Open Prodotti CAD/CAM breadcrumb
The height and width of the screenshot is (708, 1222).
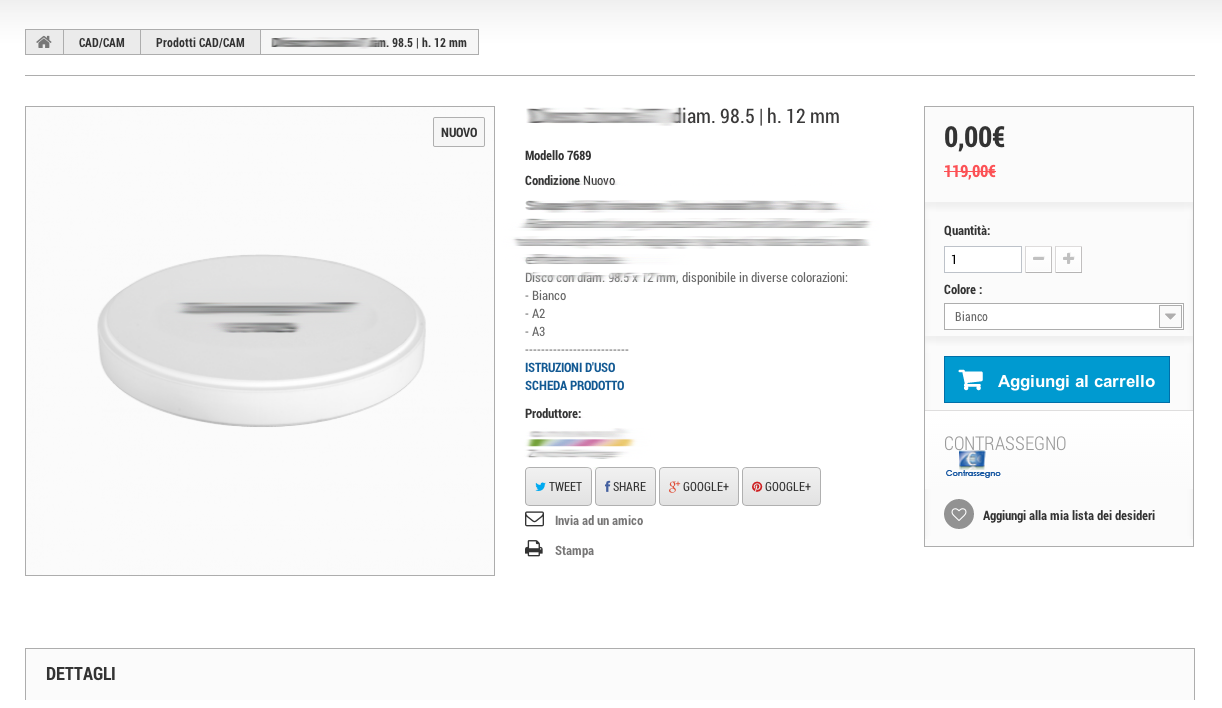(x=200, y=42)
